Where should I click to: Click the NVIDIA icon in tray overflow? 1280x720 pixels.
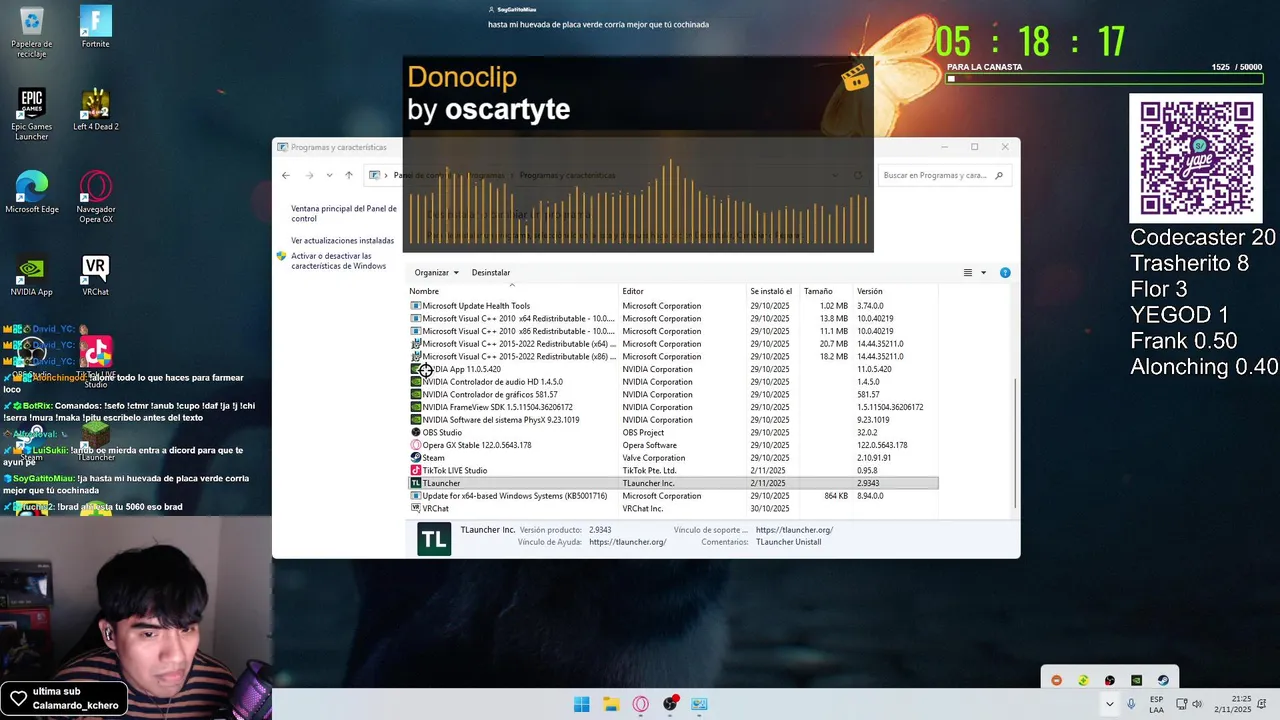point(1136,680)
